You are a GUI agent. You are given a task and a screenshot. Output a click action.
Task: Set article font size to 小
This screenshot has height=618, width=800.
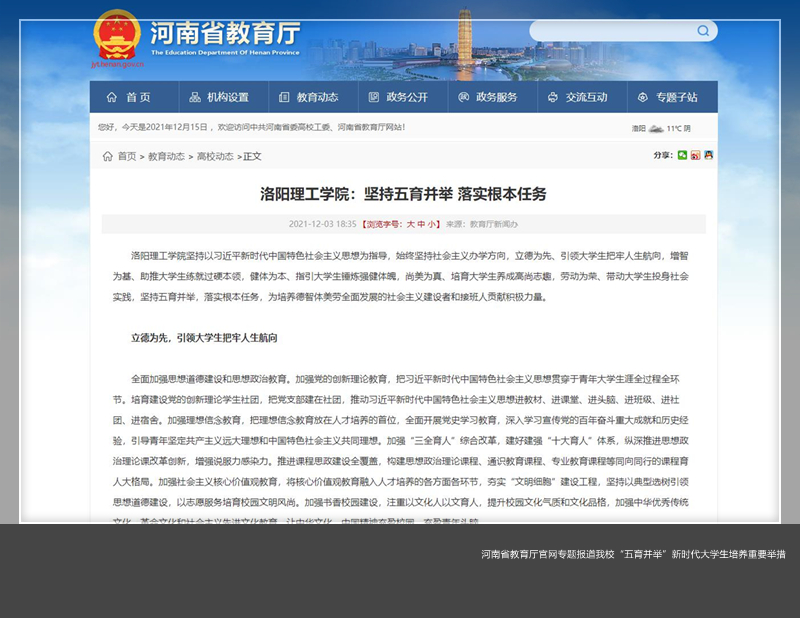[432, 224]
